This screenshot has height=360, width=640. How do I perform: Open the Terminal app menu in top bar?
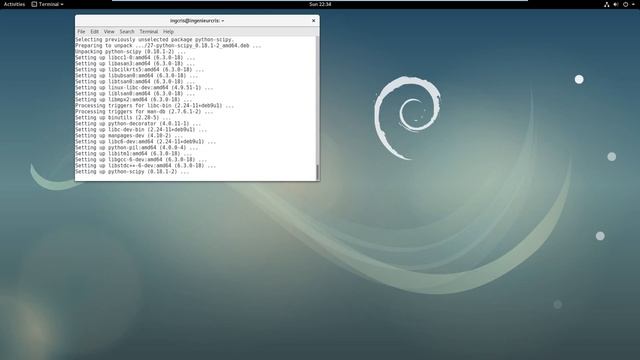(x=47, y=4)
